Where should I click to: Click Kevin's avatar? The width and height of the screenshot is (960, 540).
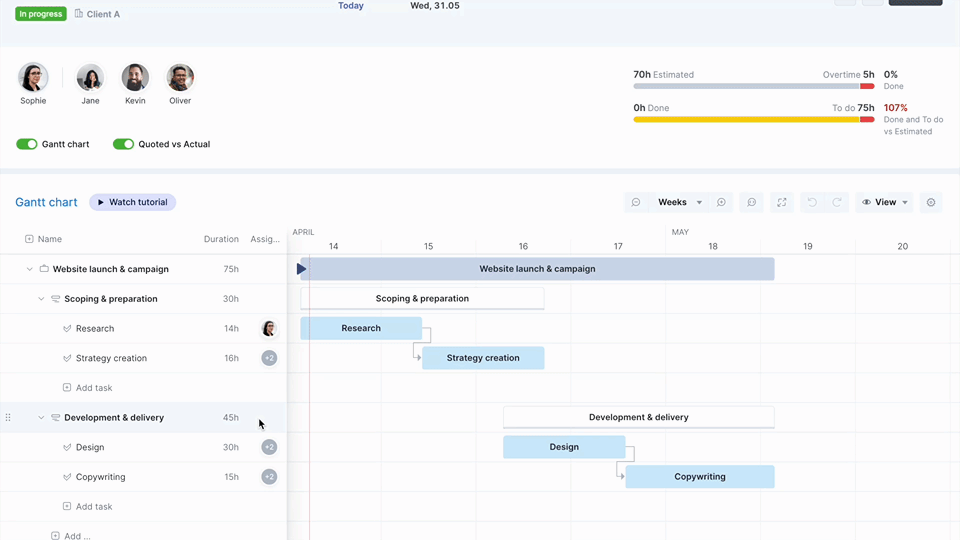click(x=135, y=78)
